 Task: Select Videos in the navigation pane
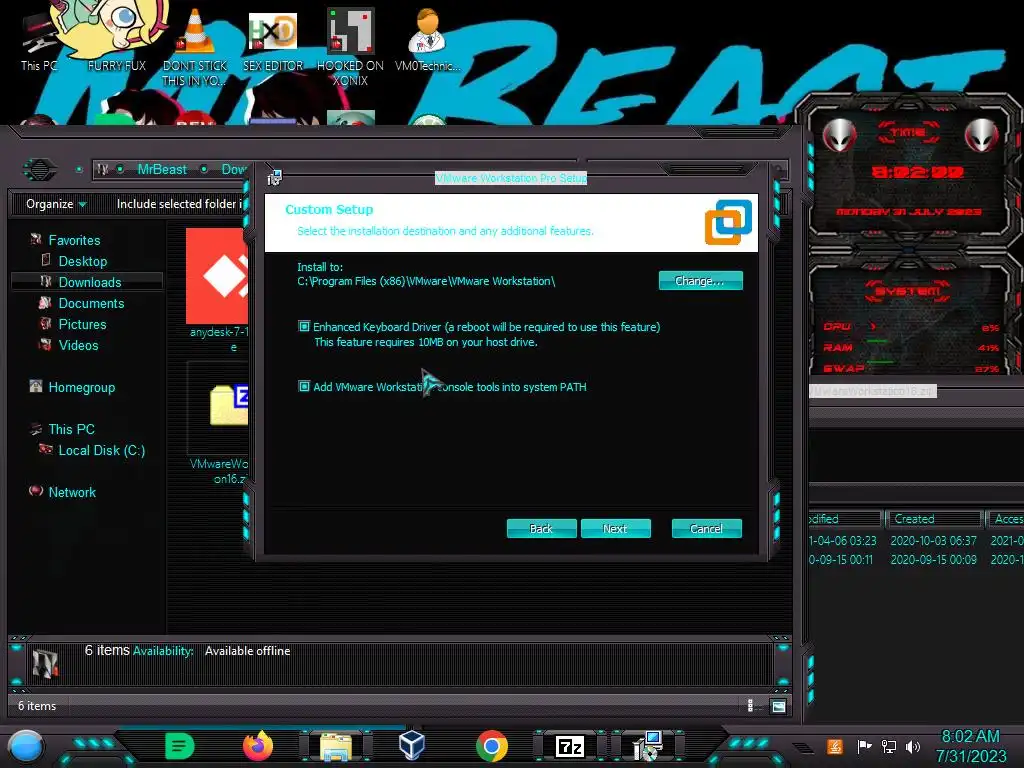tap(78, 345)
